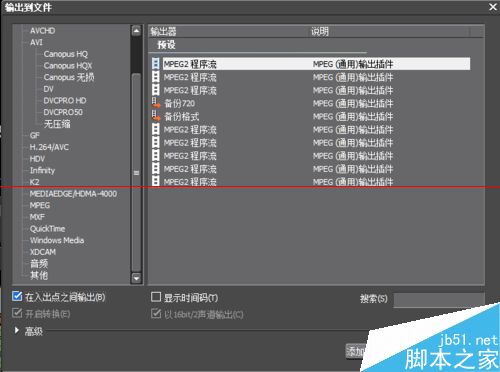This screenshot has height=372, width=500.
Task: Select HDV exporter category
Action: (x=37, y=159)
